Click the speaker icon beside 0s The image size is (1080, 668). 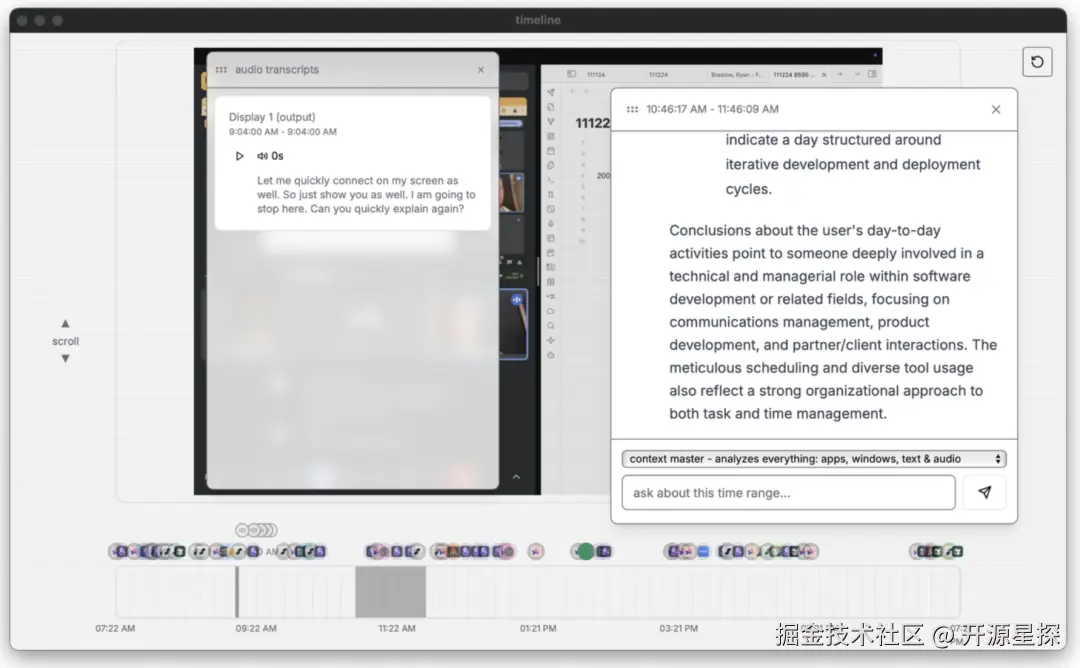262,156
